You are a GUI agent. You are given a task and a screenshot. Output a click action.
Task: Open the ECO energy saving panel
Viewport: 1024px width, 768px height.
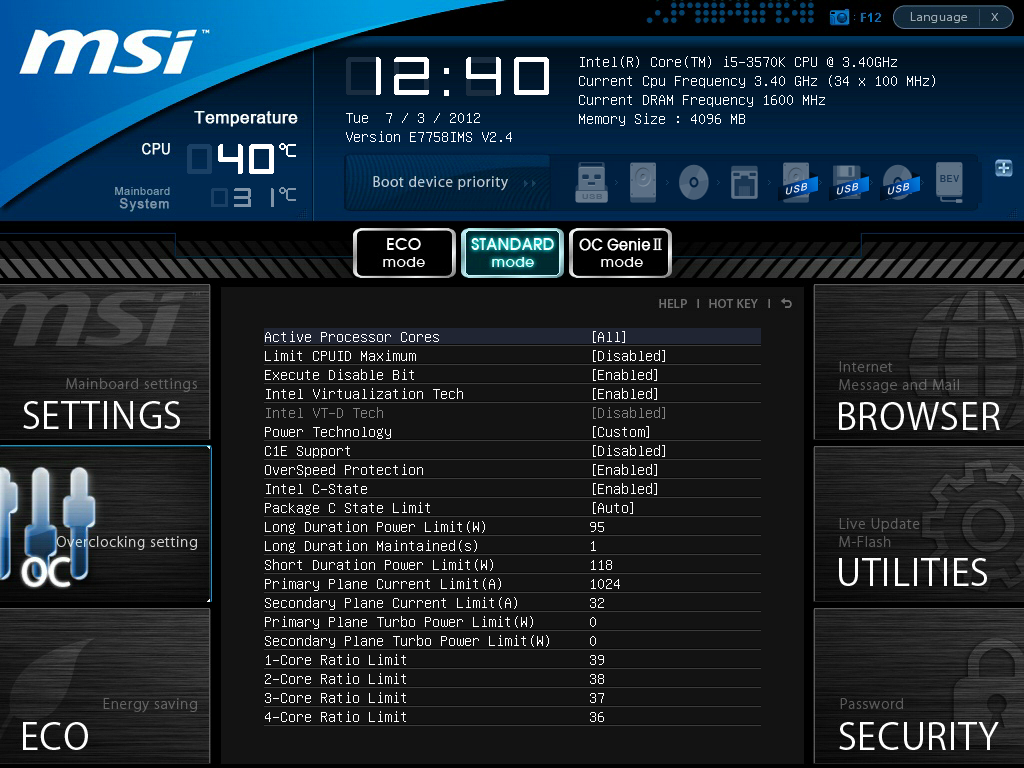tap(104, 686)
